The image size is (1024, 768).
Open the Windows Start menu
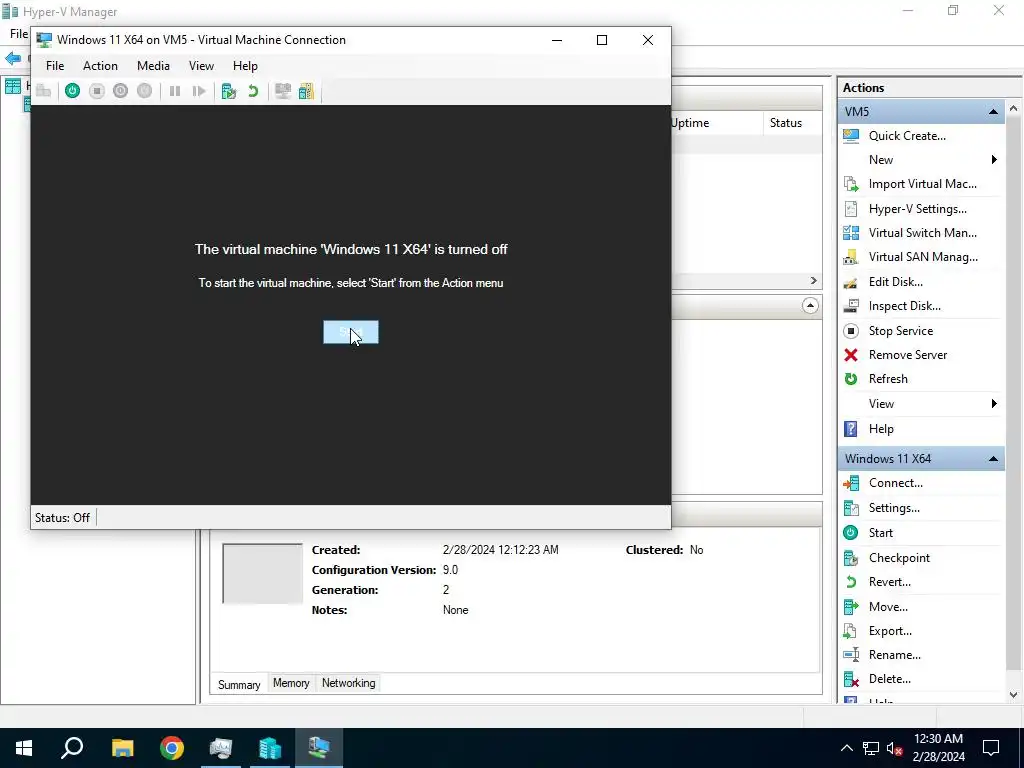pyautogui.click(x=24, y=748)
